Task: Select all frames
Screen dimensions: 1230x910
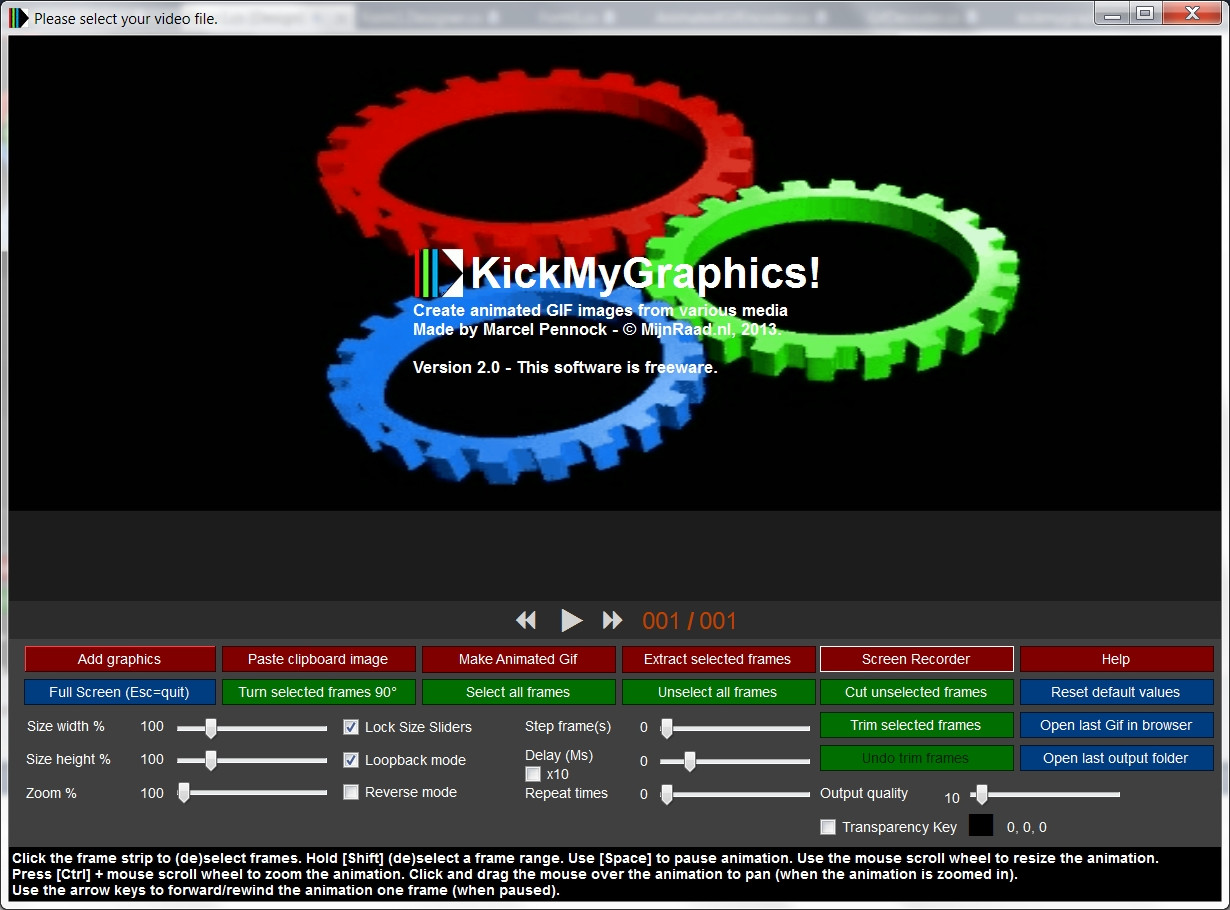Action: point(518,692)
